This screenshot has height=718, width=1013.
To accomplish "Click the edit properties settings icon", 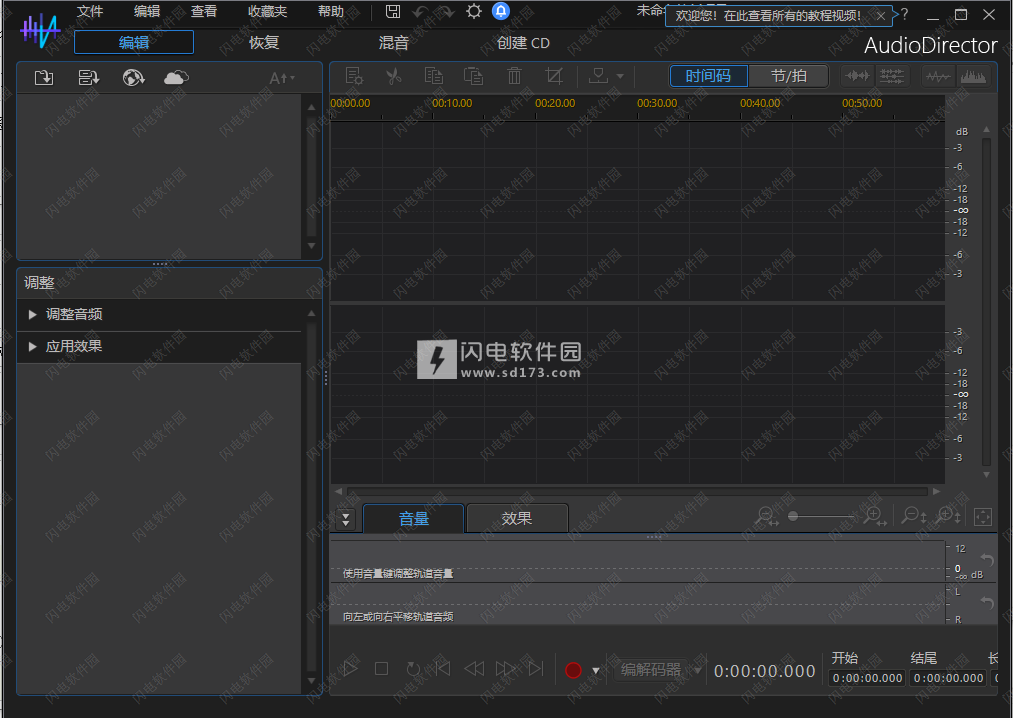I will point(354,76).
